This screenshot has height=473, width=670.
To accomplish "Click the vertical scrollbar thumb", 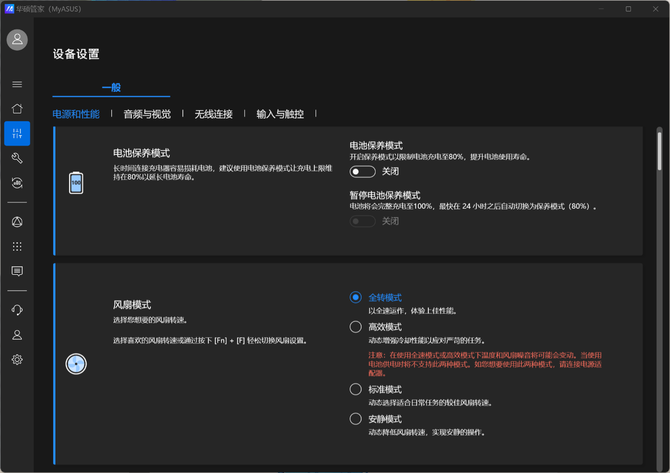I will tap(659, 151).
